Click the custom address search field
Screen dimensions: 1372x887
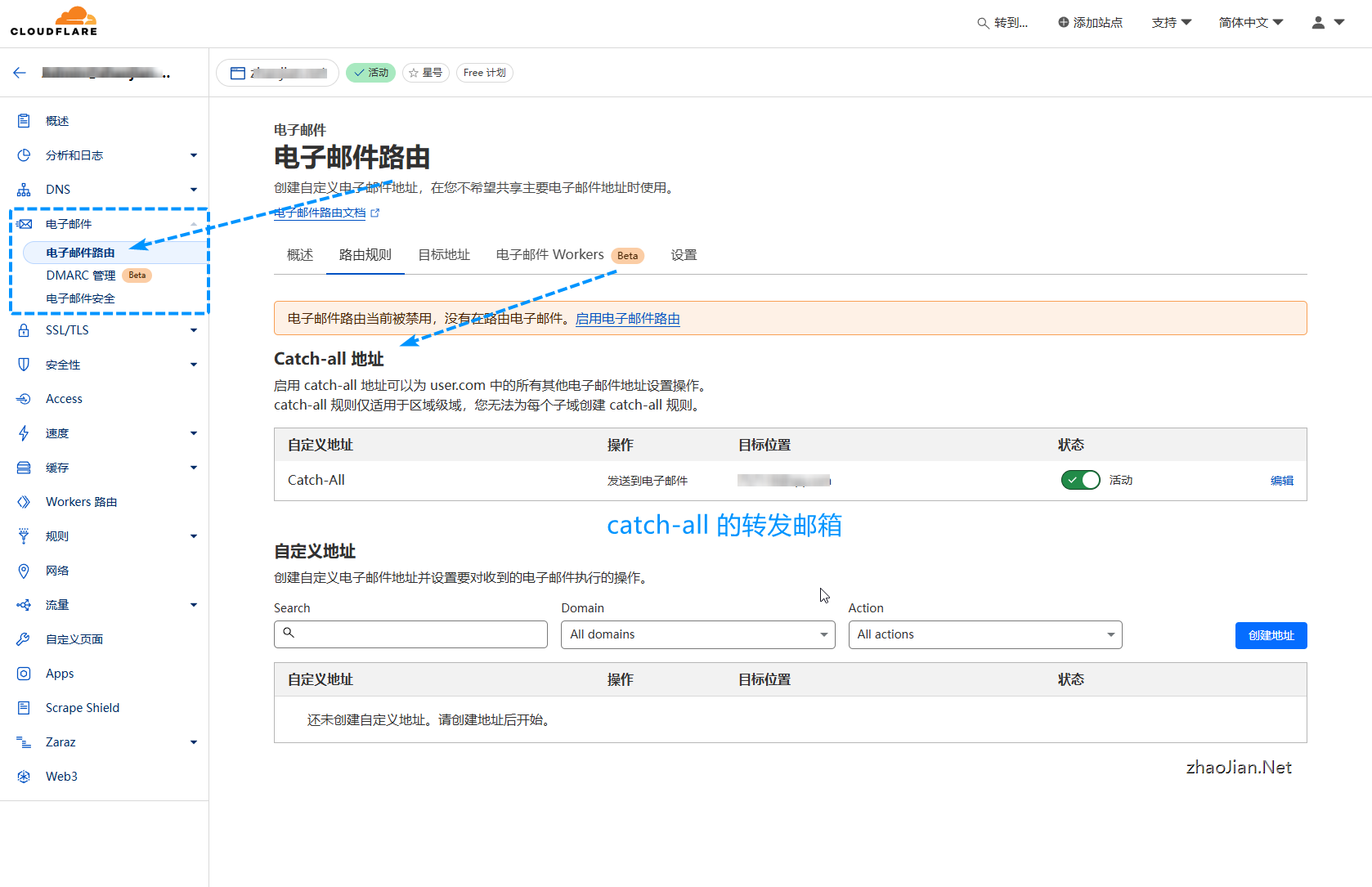410,634
